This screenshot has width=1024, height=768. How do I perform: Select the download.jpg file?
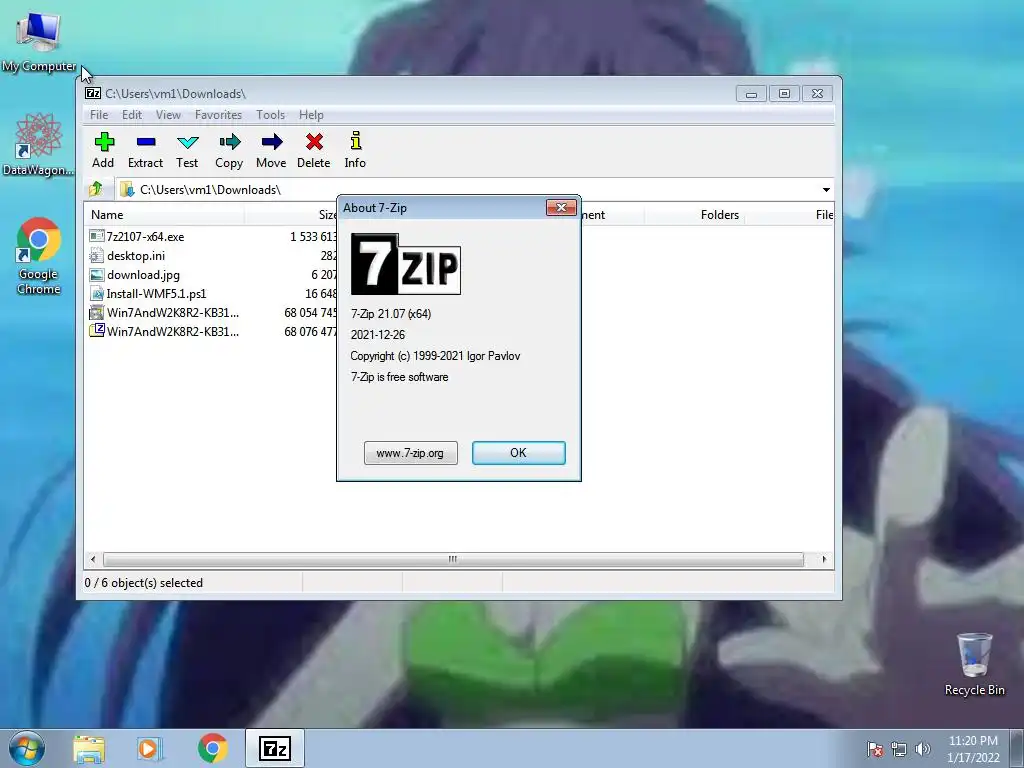coord(143,274)
